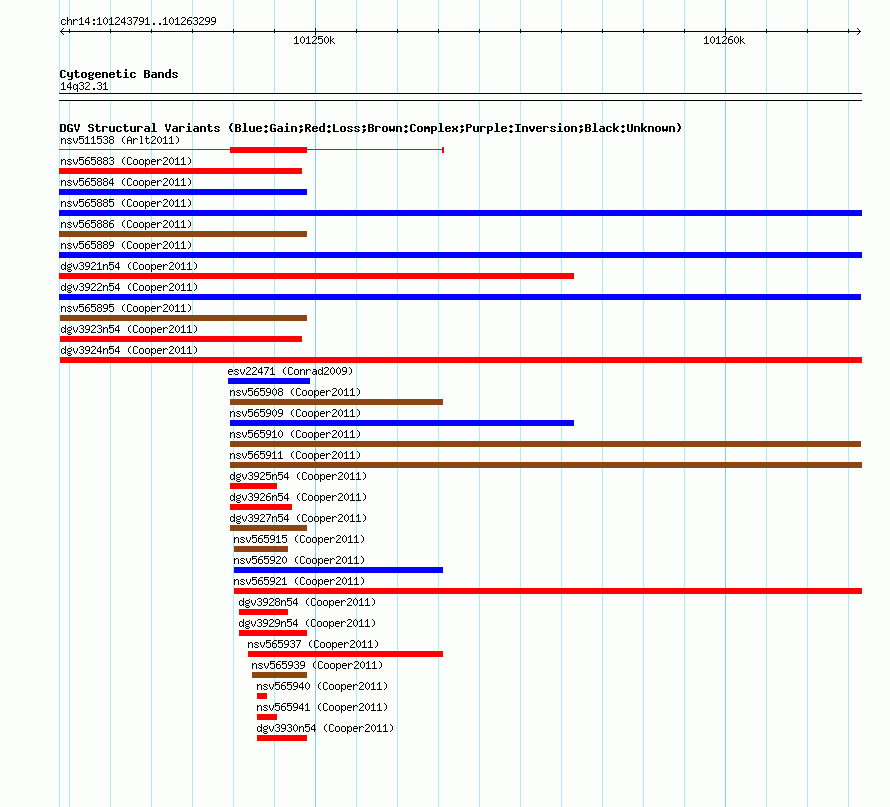Screen dimensions: 890x807
Task: Open nsv565910 (Cooper2011) label
Action: coord(295,434)
